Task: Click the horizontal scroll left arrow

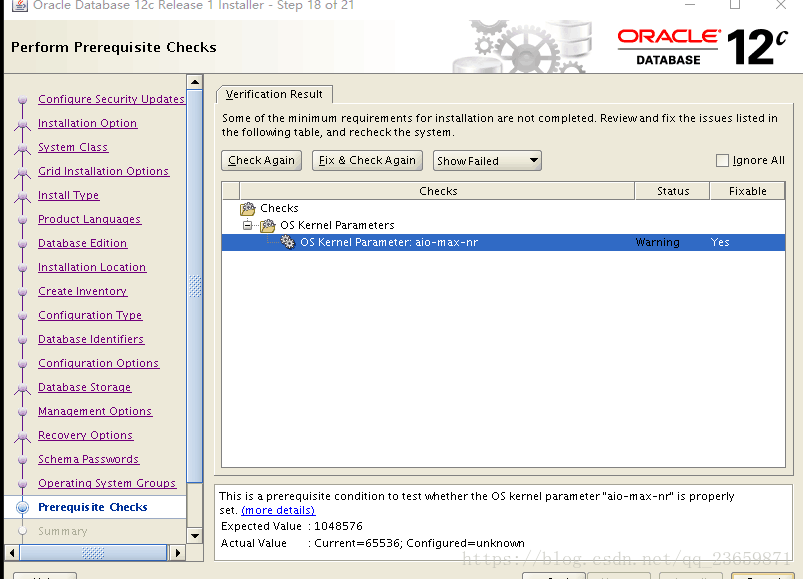Action: tap(12, 553)
